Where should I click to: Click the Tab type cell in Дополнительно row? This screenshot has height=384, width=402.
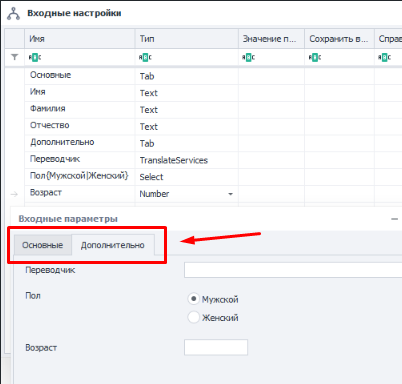tap(187, 143)
